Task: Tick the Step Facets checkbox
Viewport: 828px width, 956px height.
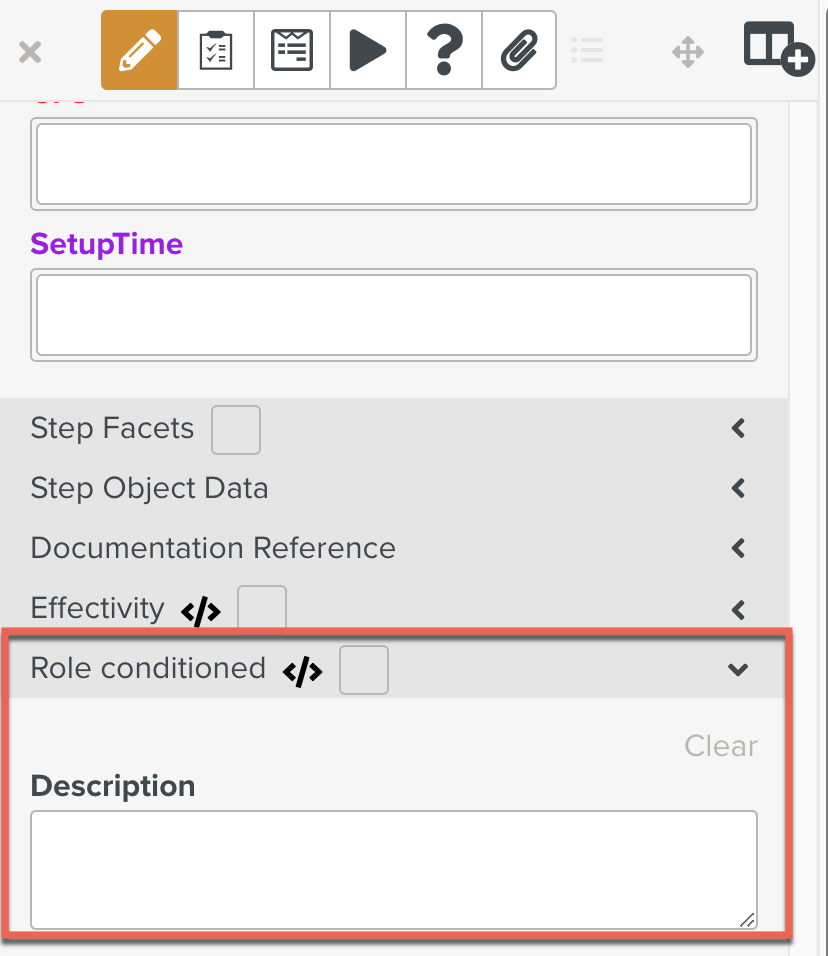Action: (236, 430)
